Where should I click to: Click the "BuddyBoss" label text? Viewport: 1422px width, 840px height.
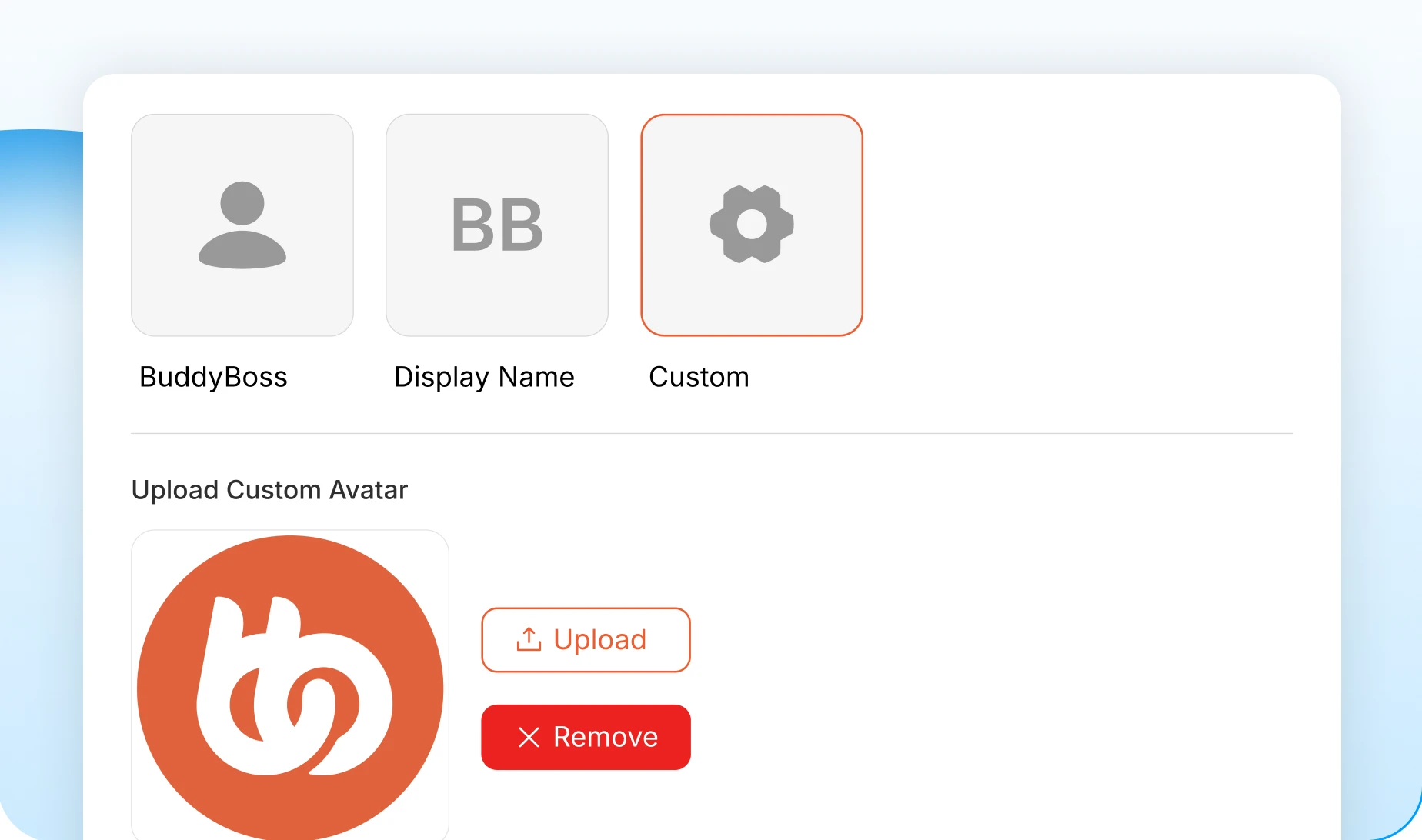pyautogui.click(x=213, y=377)
